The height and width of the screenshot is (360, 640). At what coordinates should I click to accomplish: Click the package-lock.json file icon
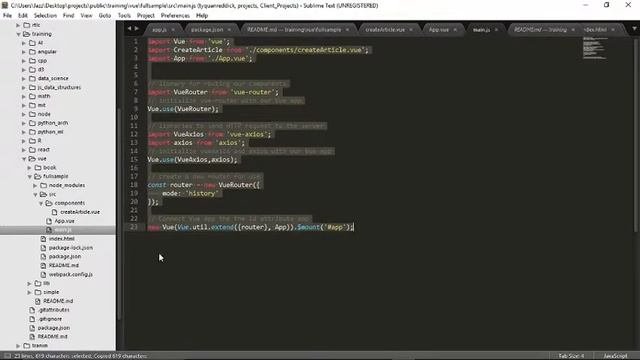(44, 248)
